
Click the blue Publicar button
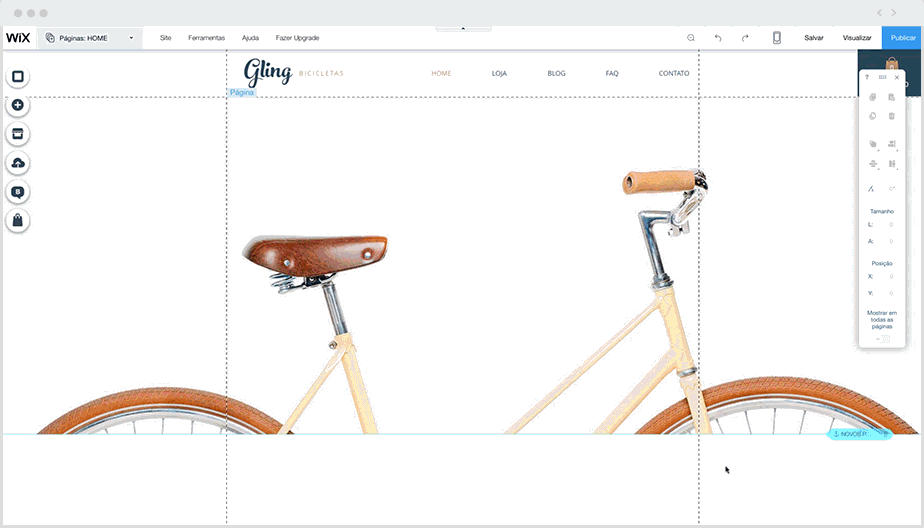tap(903, 38)
